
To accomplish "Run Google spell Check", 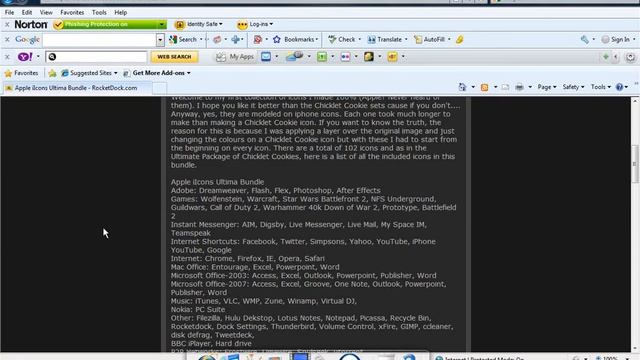I will [342, 40].
